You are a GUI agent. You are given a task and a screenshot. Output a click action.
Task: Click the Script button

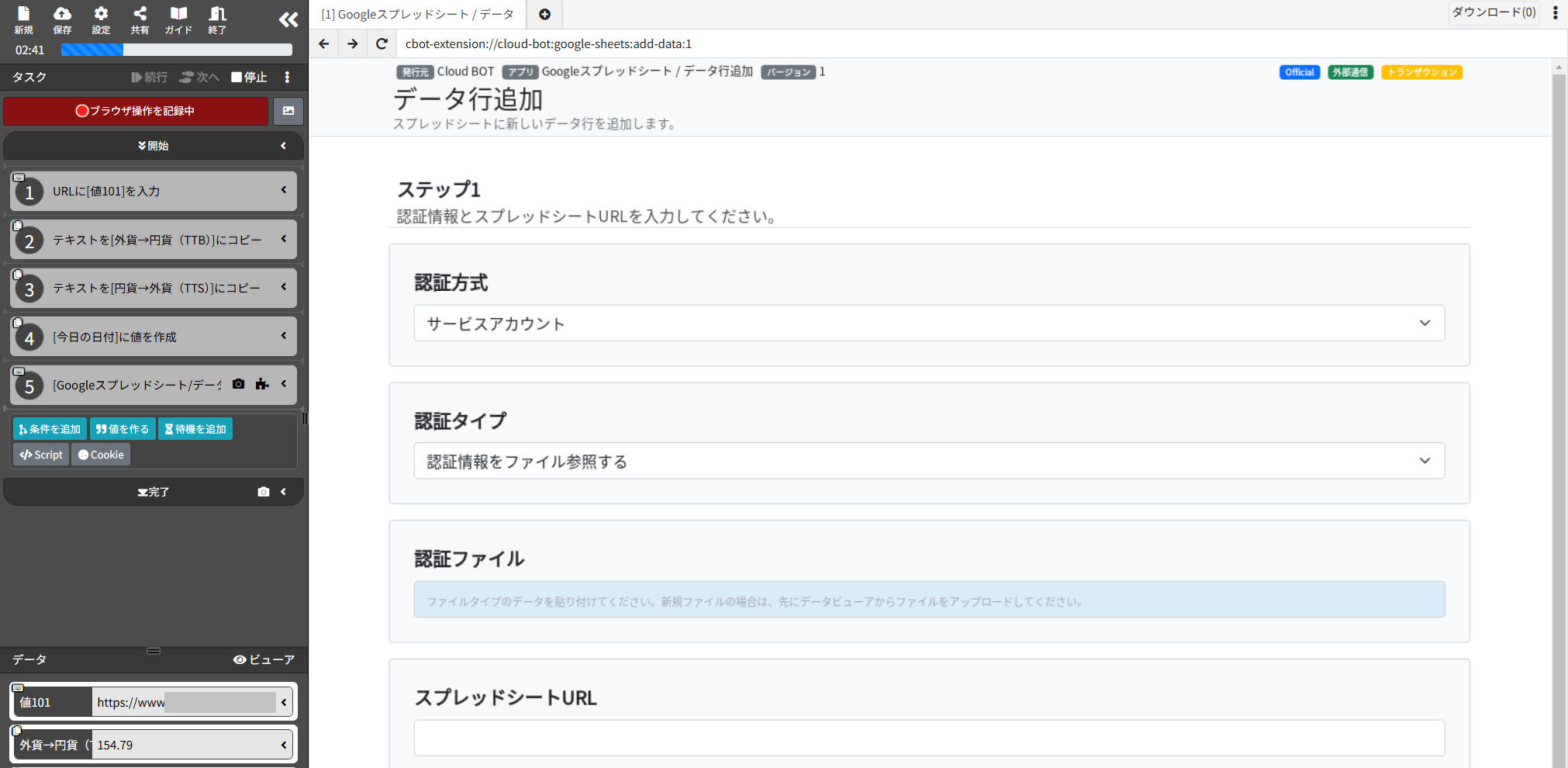tap(40, 455)
